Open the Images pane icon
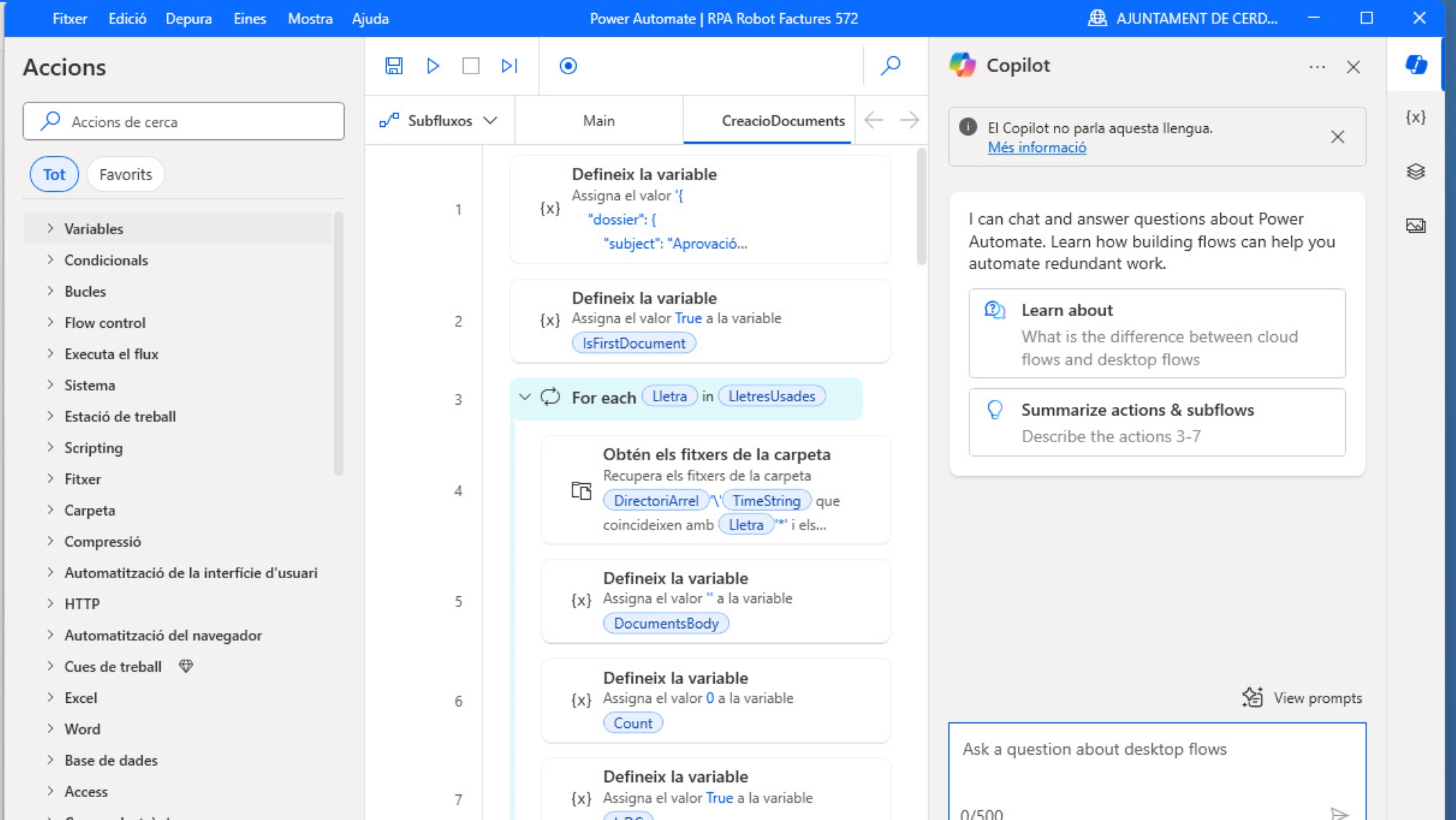The height and width of the screenshot is (820, 1456). click(x=1415, y=225)
